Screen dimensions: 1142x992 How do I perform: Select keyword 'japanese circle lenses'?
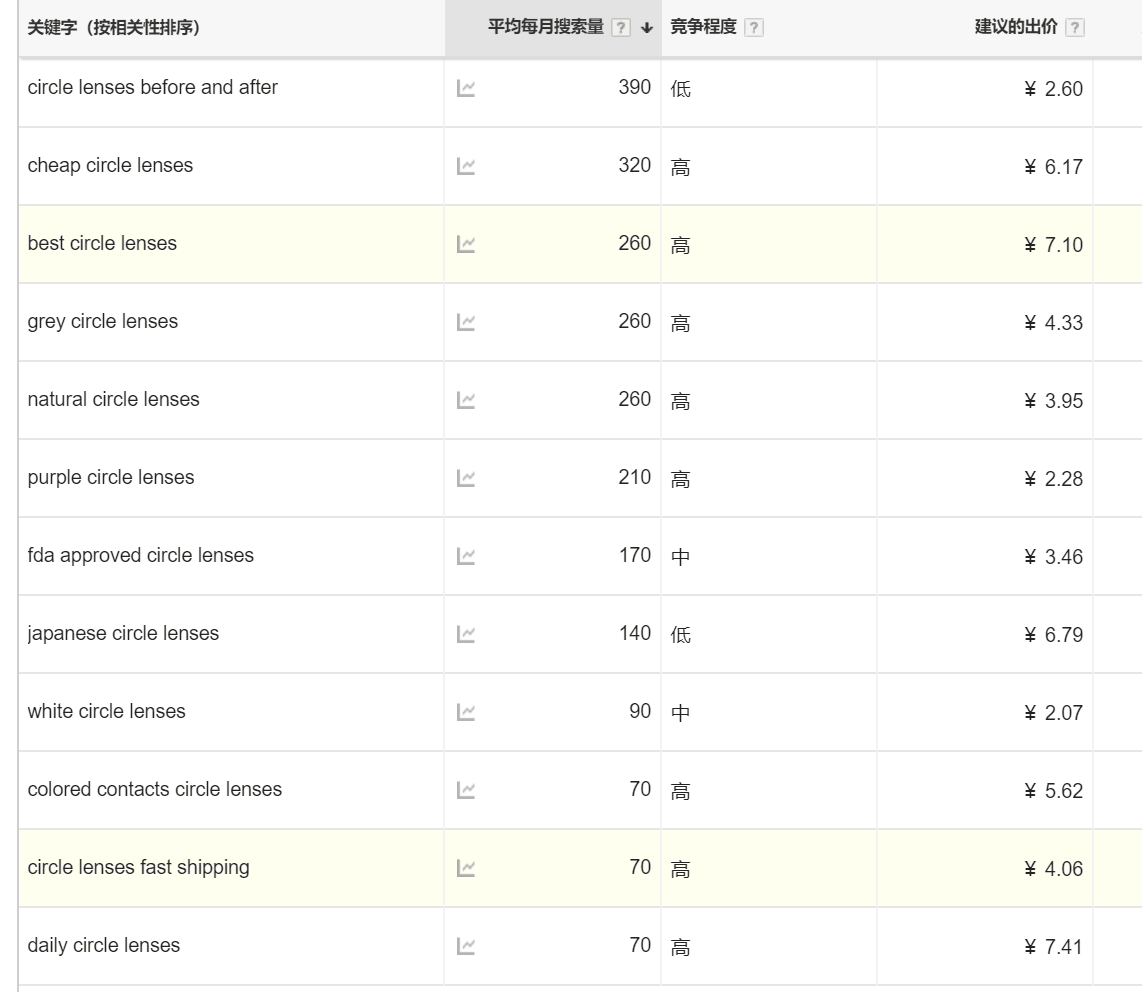[123, 633]
